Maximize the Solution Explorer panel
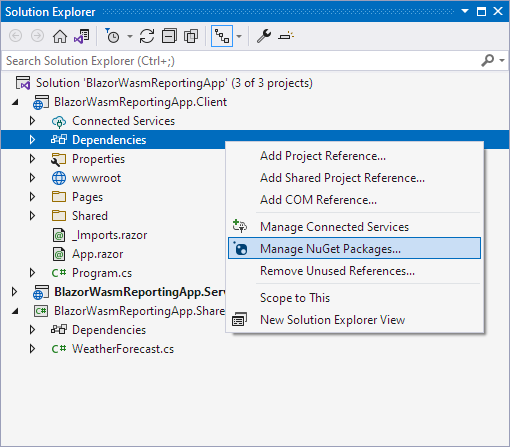Viewport: 510px width, 447px height. [481, 12]
